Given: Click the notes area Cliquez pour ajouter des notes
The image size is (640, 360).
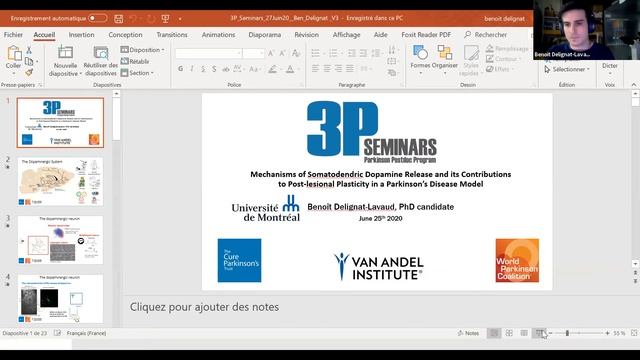Looking at the screenshot, I should coord(204,307).
